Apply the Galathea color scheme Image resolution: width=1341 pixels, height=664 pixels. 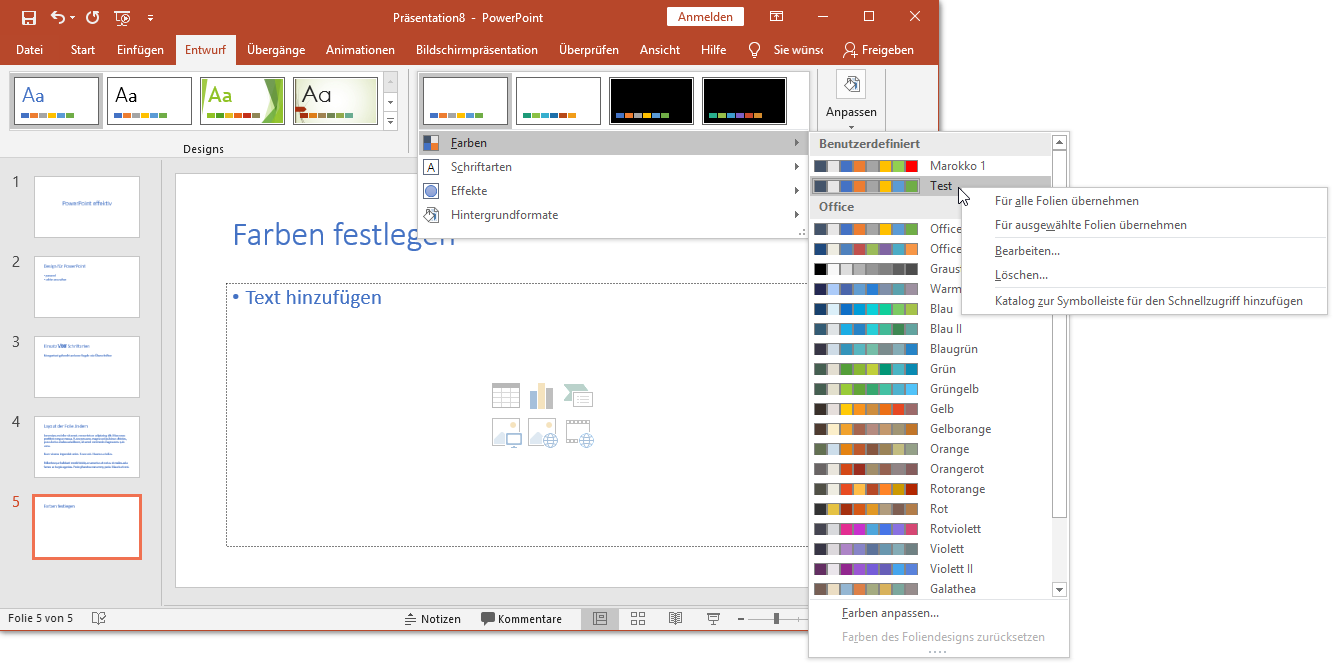(930, 589)
